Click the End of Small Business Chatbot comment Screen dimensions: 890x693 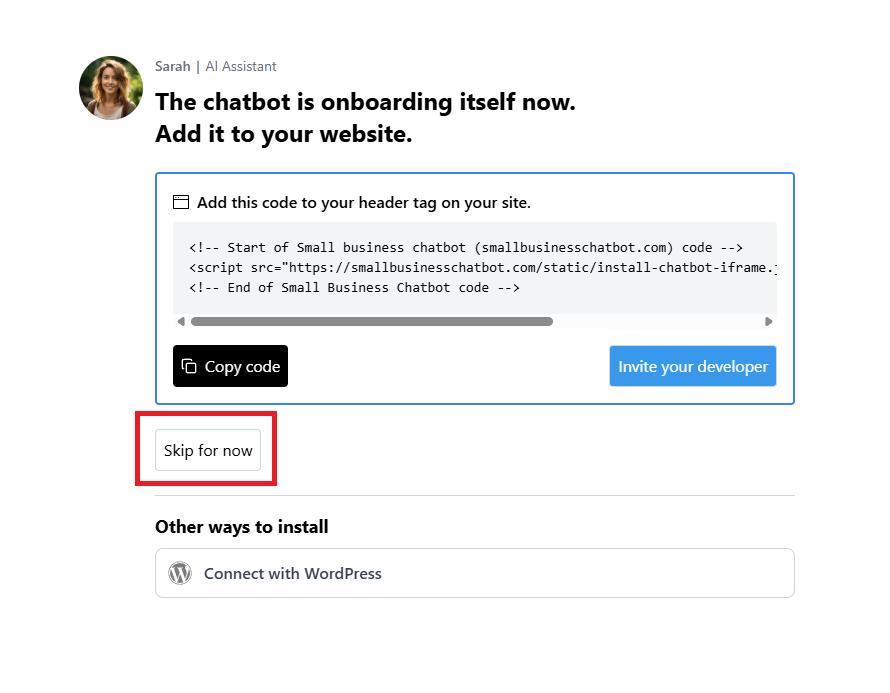point(354,287)
